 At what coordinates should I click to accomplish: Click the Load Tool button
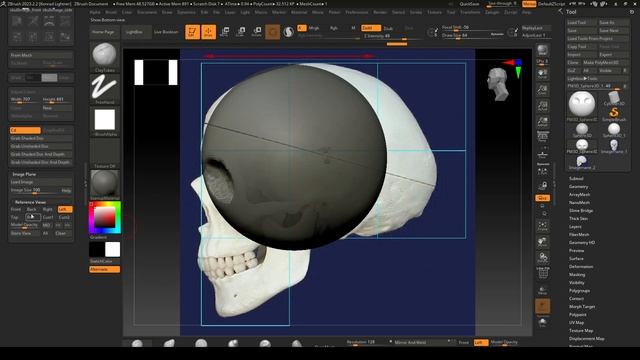tap(581, 23)
